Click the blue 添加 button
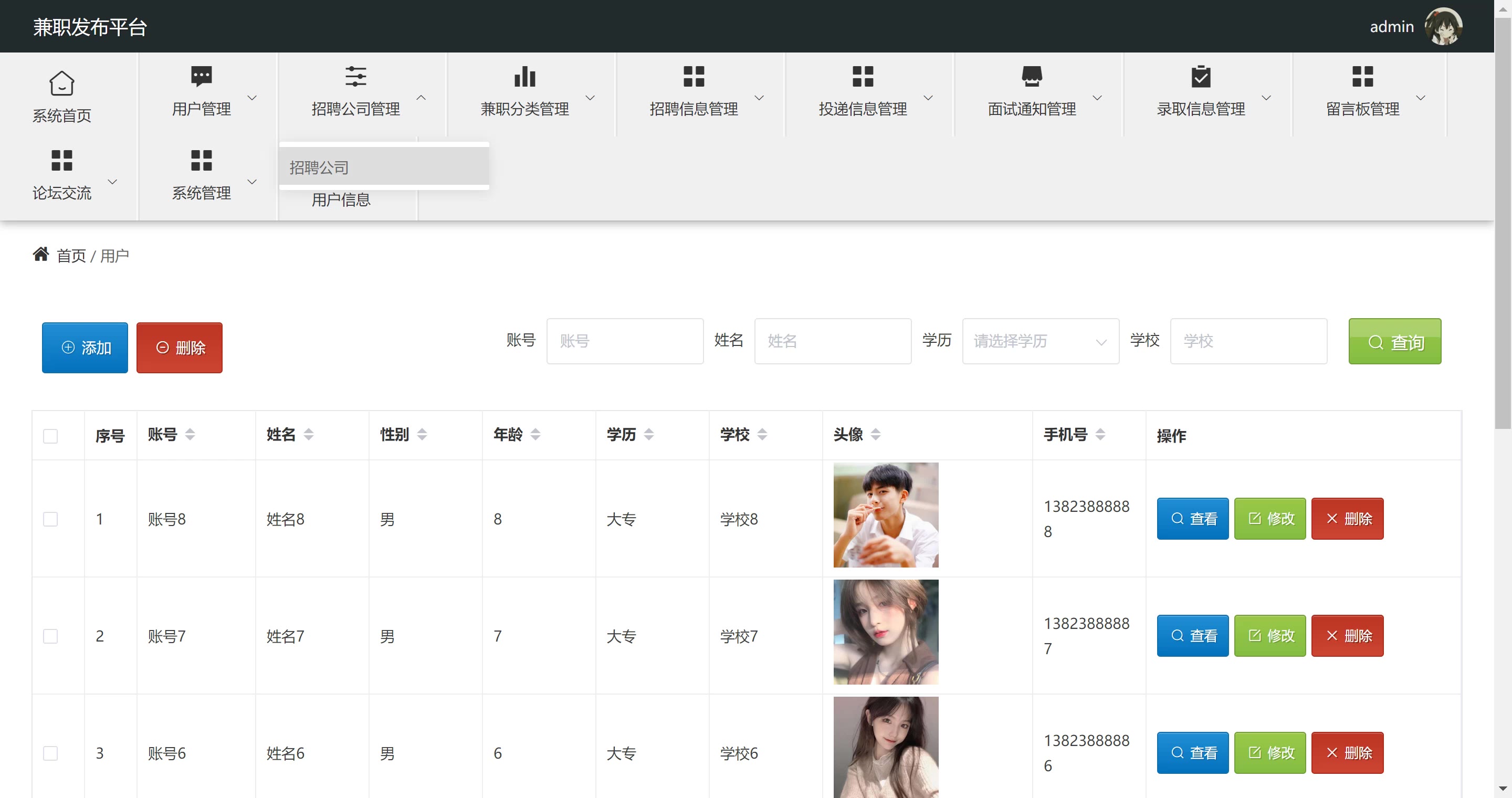The height and width of the screenshot is (798, 1512). 85,348
